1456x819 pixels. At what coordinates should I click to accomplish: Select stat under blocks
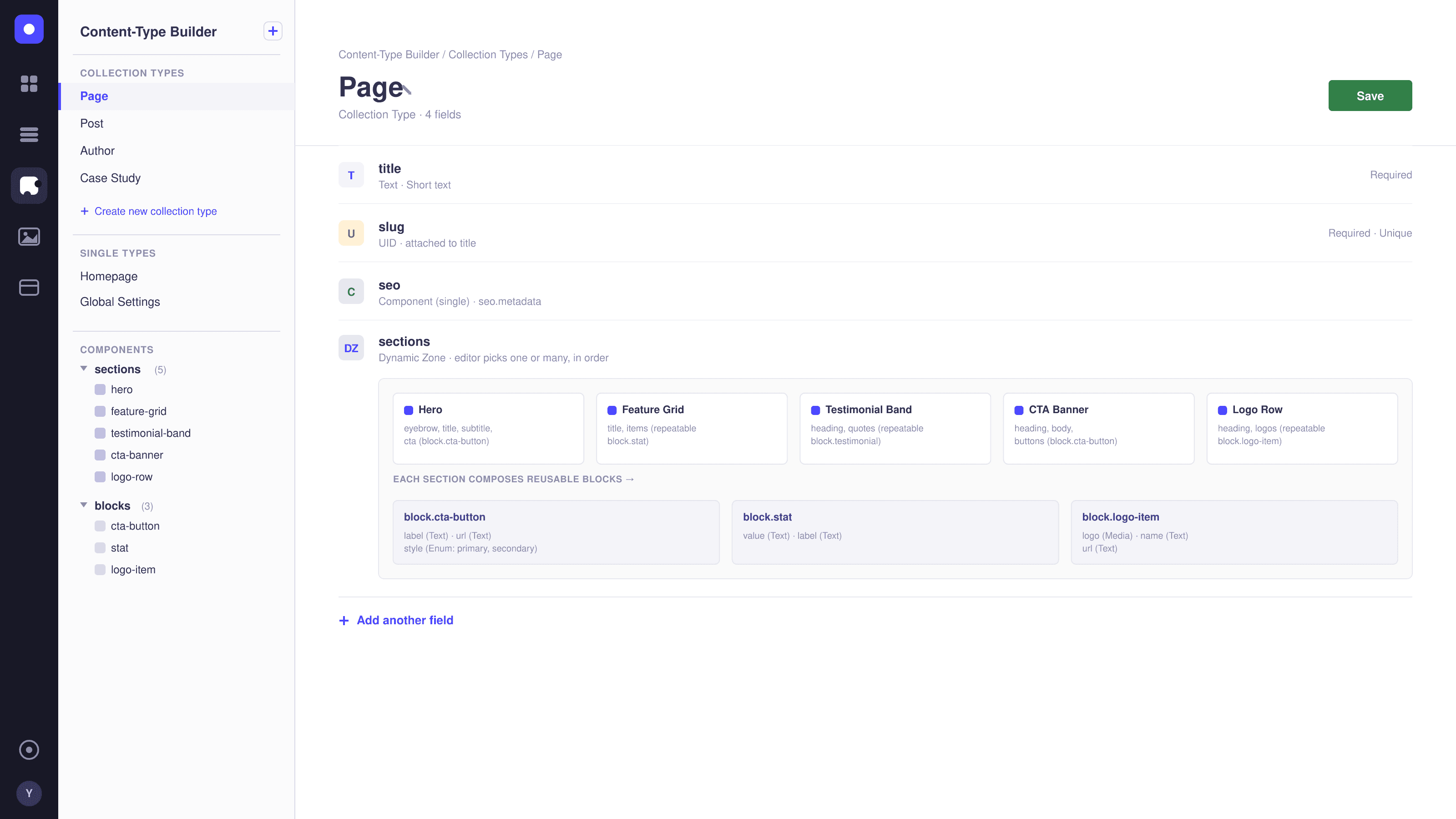coord(119,548)
